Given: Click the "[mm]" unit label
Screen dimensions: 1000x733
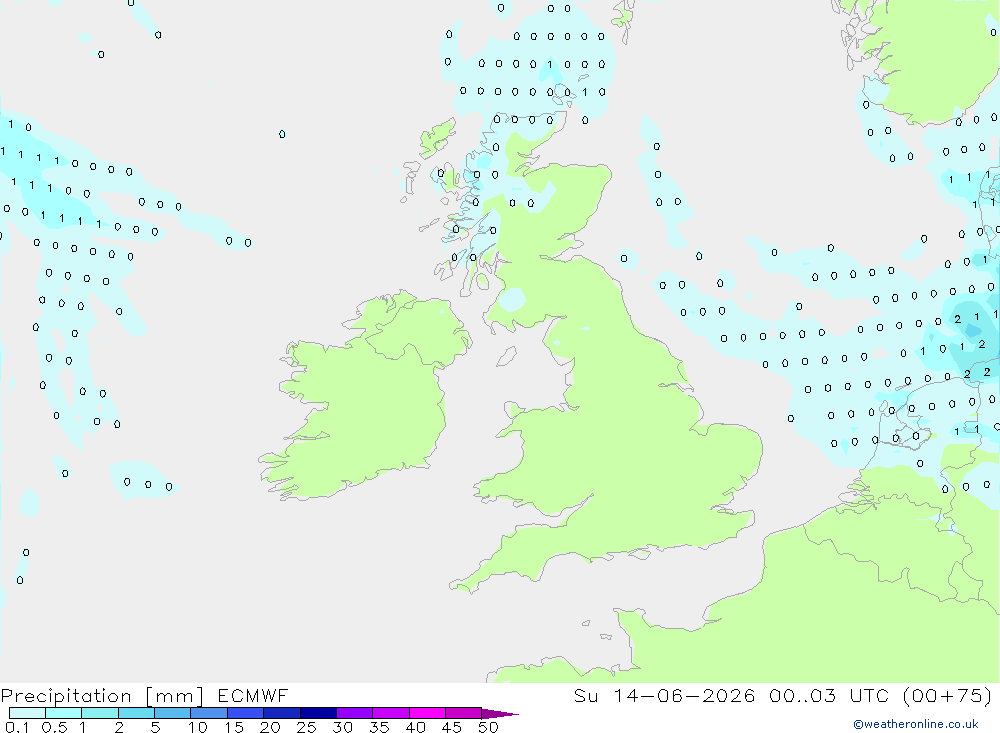Looking at the screenshot, I should coord(175,696).
